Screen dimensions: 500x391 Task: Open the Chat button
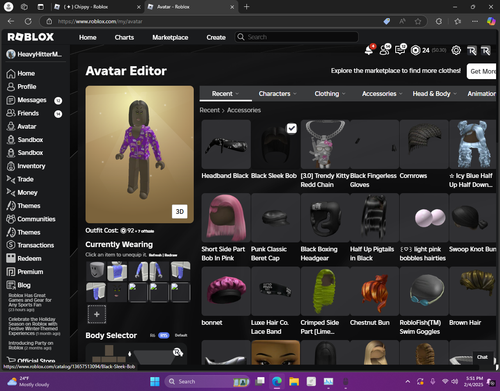tap(482, 357)
